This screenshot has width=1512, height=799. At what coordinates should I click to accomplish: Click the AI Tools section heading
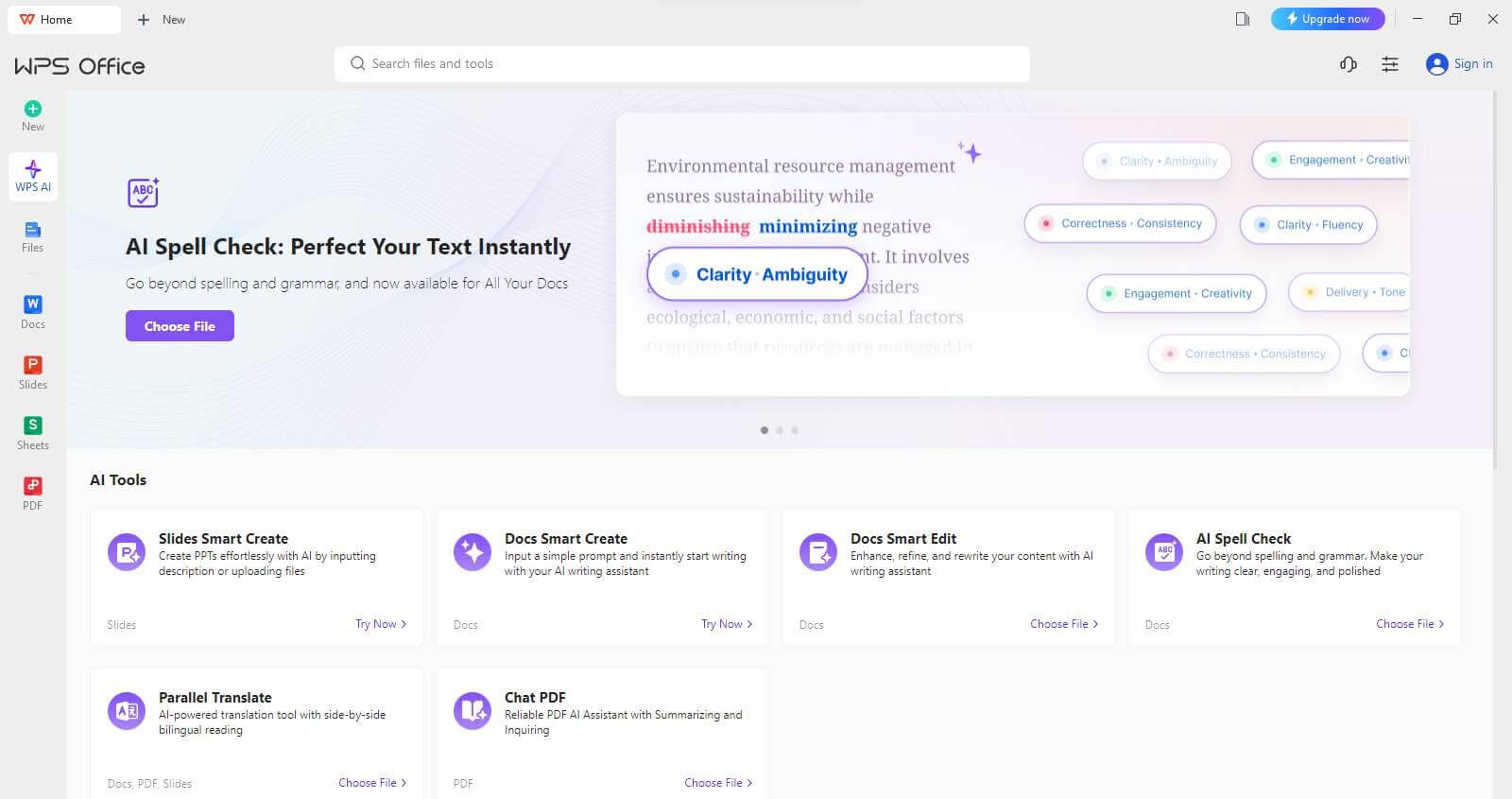click(118, 480)
